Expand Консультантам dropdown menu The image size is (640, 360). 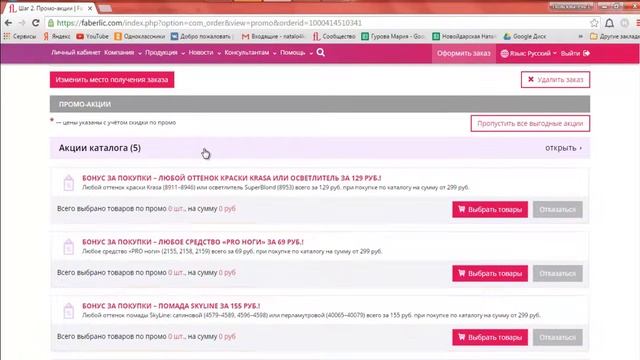[x=250, y=53]
